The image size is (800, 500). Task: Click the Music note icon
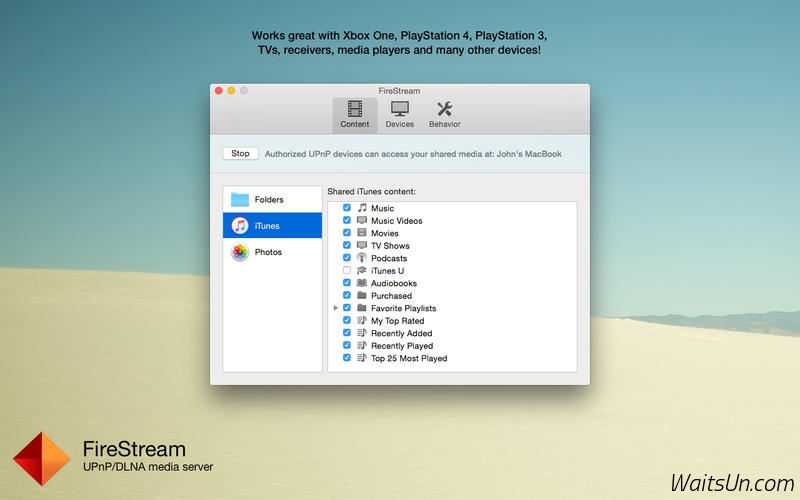(362, 208)
